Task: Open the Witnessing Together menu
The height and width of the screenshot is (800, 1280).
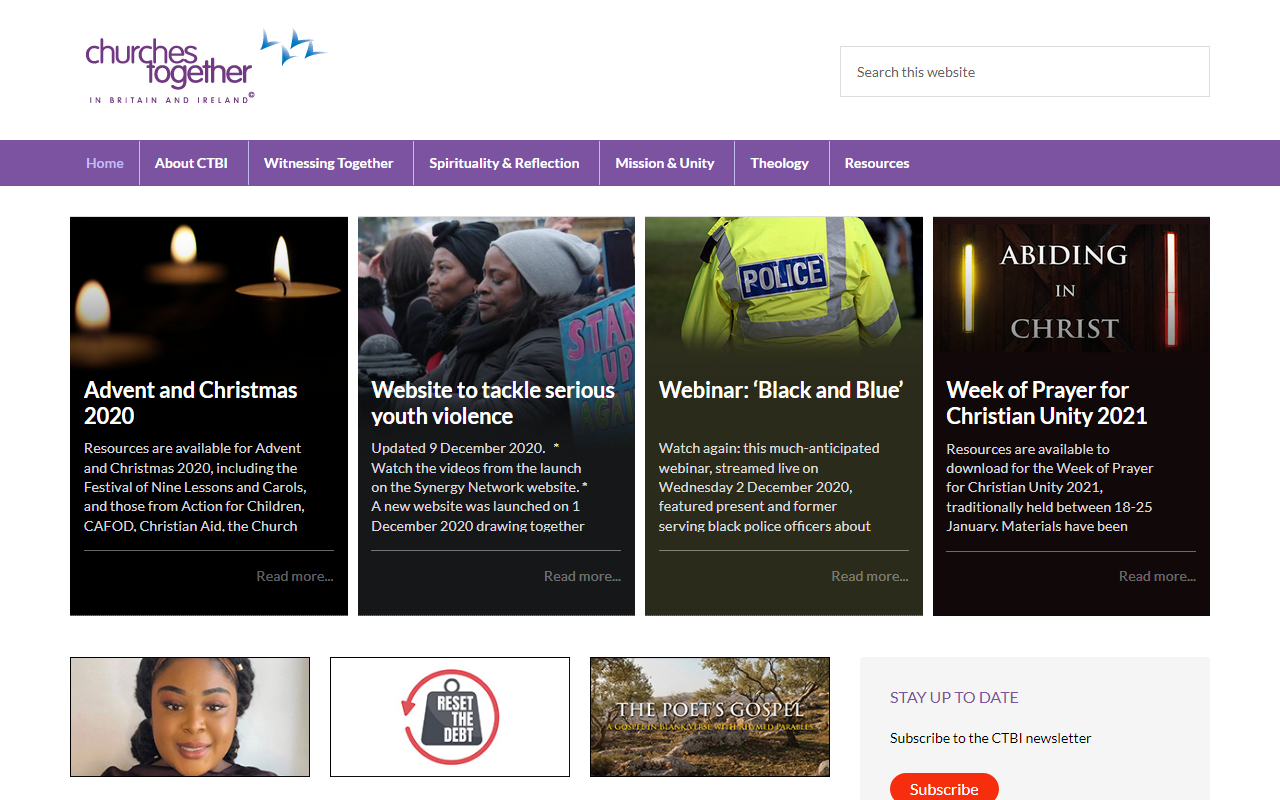Action: [329, 163]
